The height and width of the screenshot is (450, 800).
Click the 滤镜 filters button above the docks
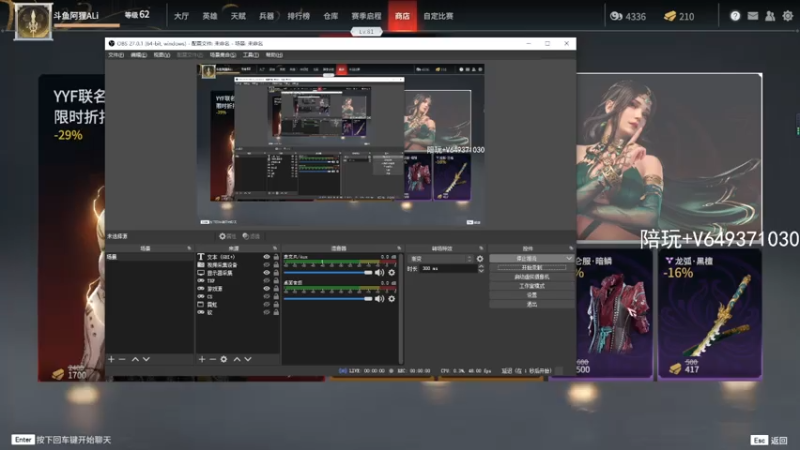click(251, 236)
